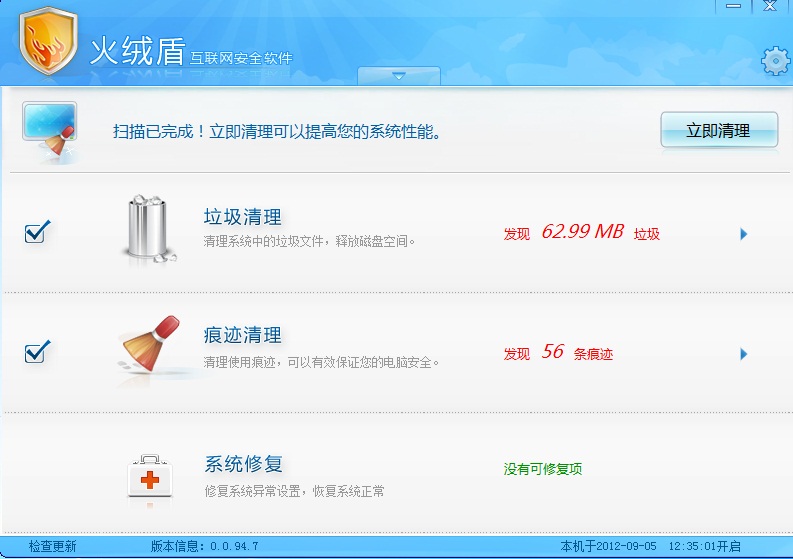This screenshot has width=793, height=559.
Task: Click the 检查更新 link
Action: coord(53,546)
